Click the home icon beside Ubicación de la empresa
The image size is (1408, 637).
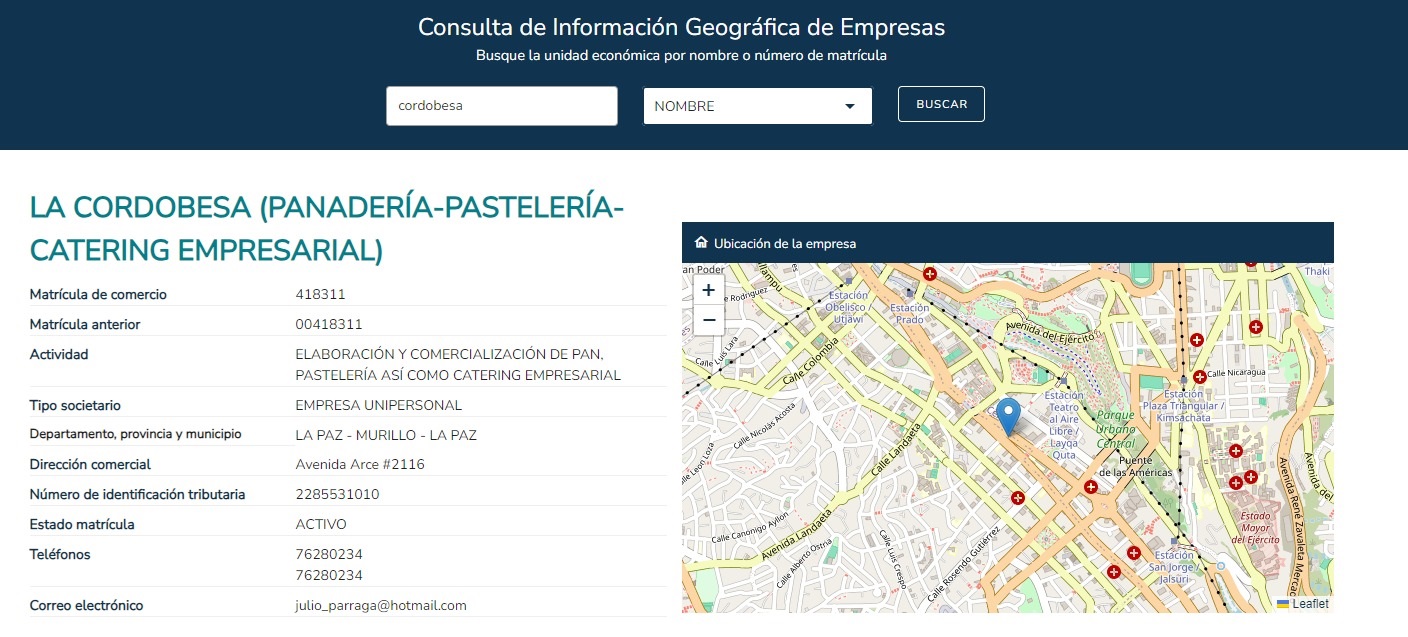(x=700, y=242)
